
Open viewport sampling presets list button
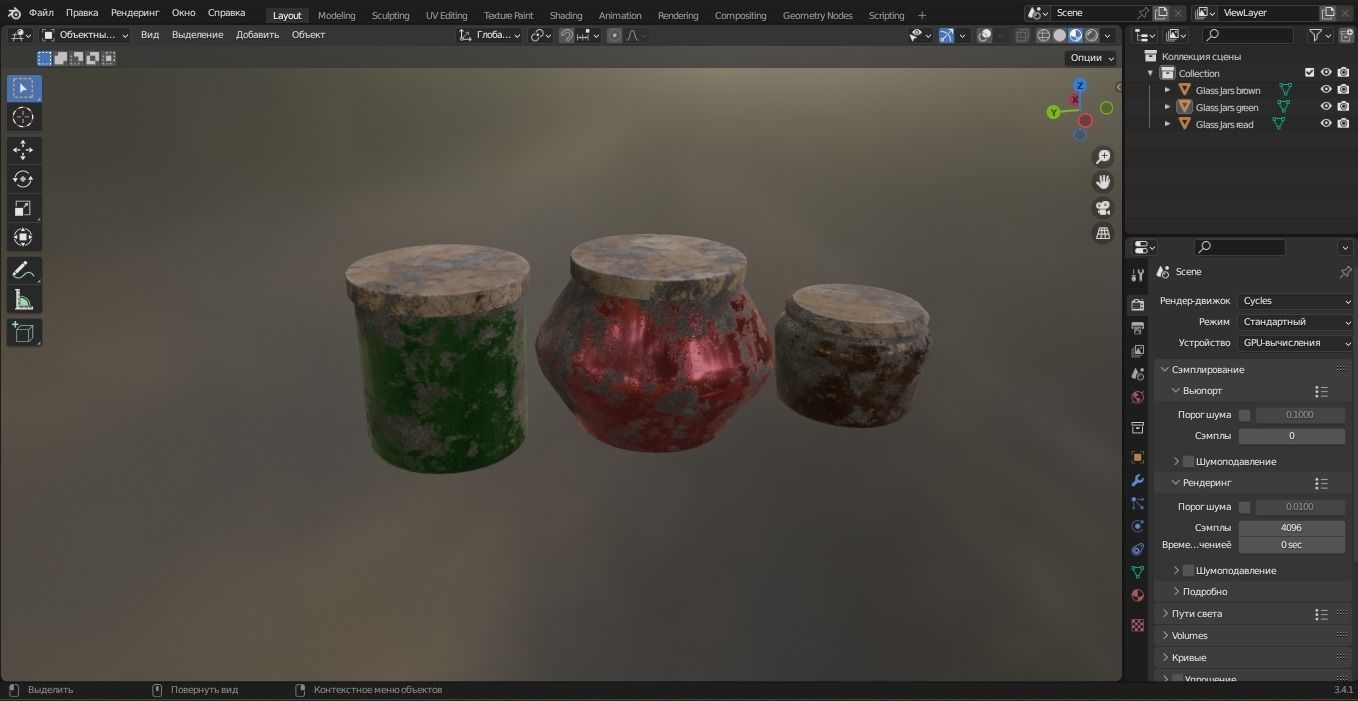click(x=1321, y=392)
